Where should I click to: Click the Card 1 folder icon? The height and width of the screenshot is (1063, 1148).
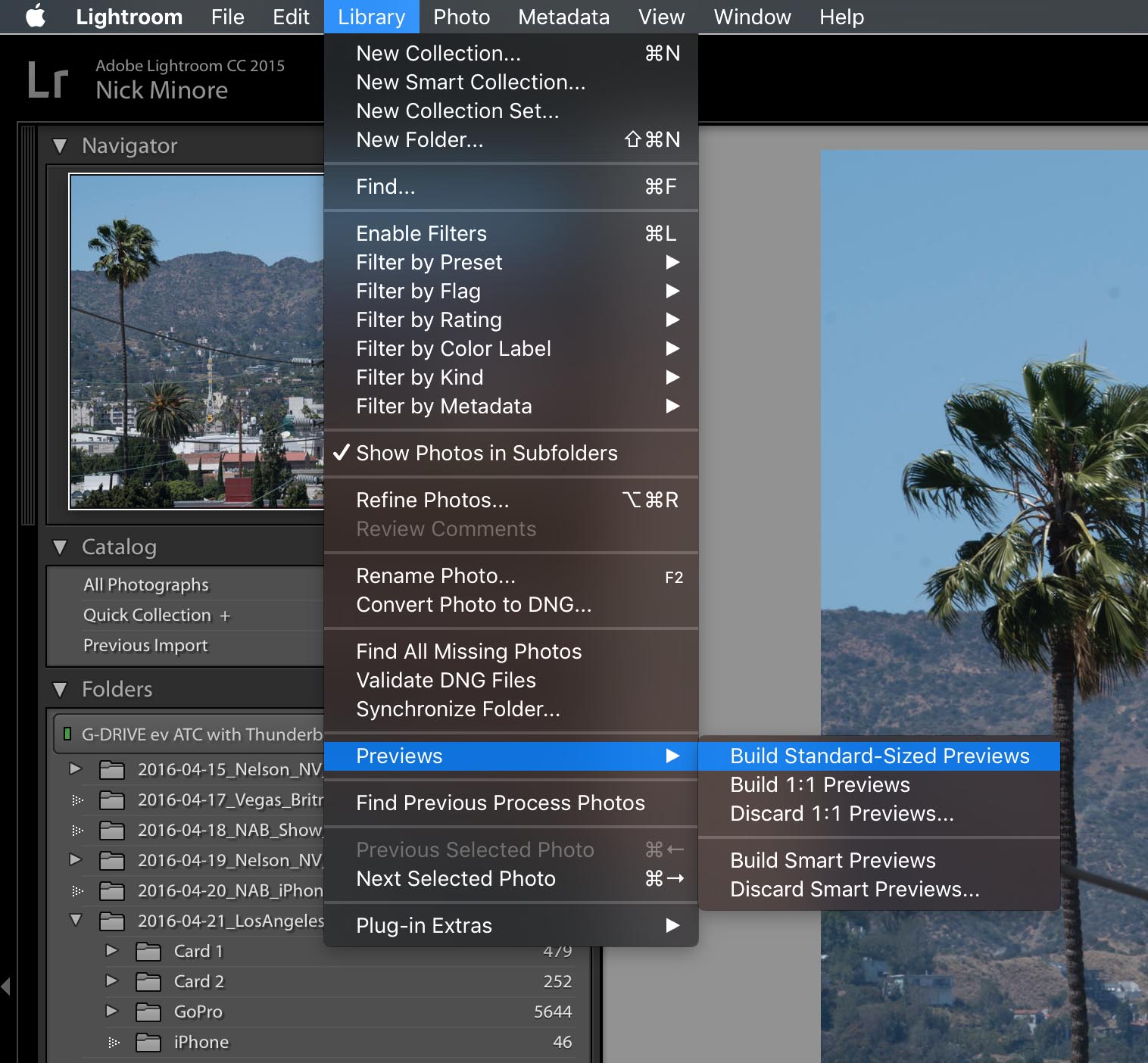(x=148, y=952)
